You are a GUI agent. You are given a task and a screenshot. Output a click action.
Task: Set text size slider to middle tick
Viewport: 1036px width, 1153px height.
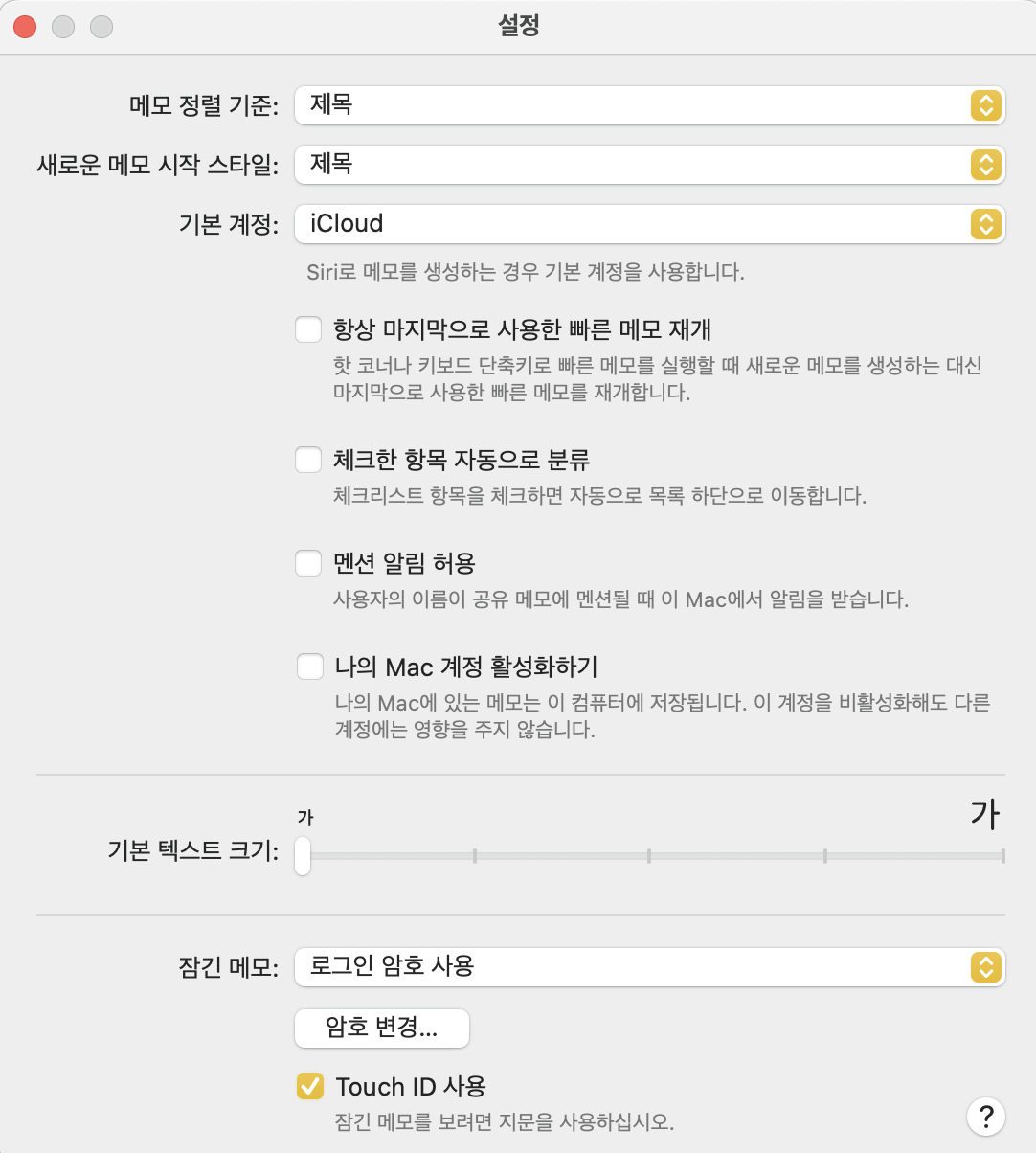[649, 856]
